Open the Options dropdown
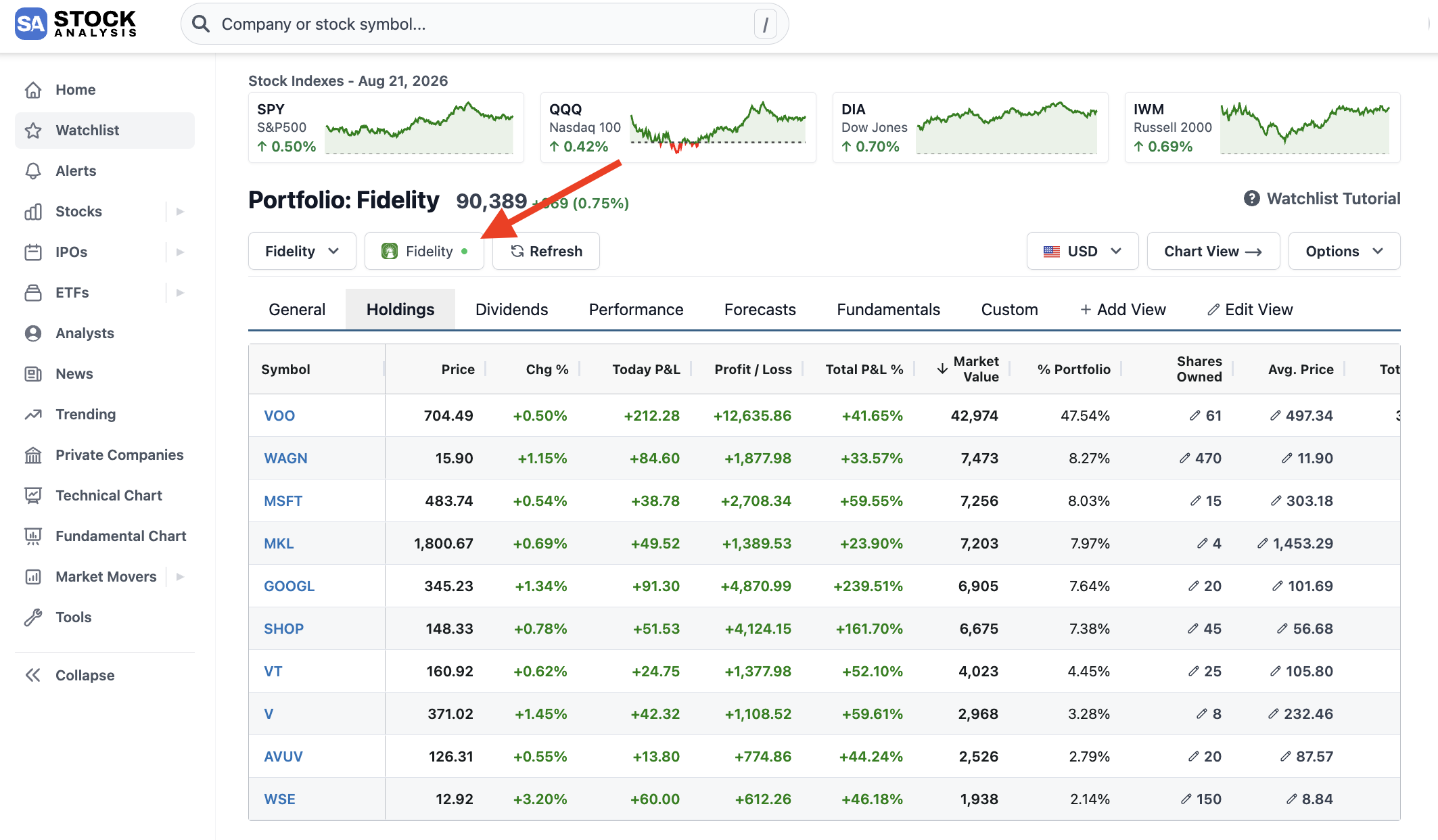 pos(1344,251)
